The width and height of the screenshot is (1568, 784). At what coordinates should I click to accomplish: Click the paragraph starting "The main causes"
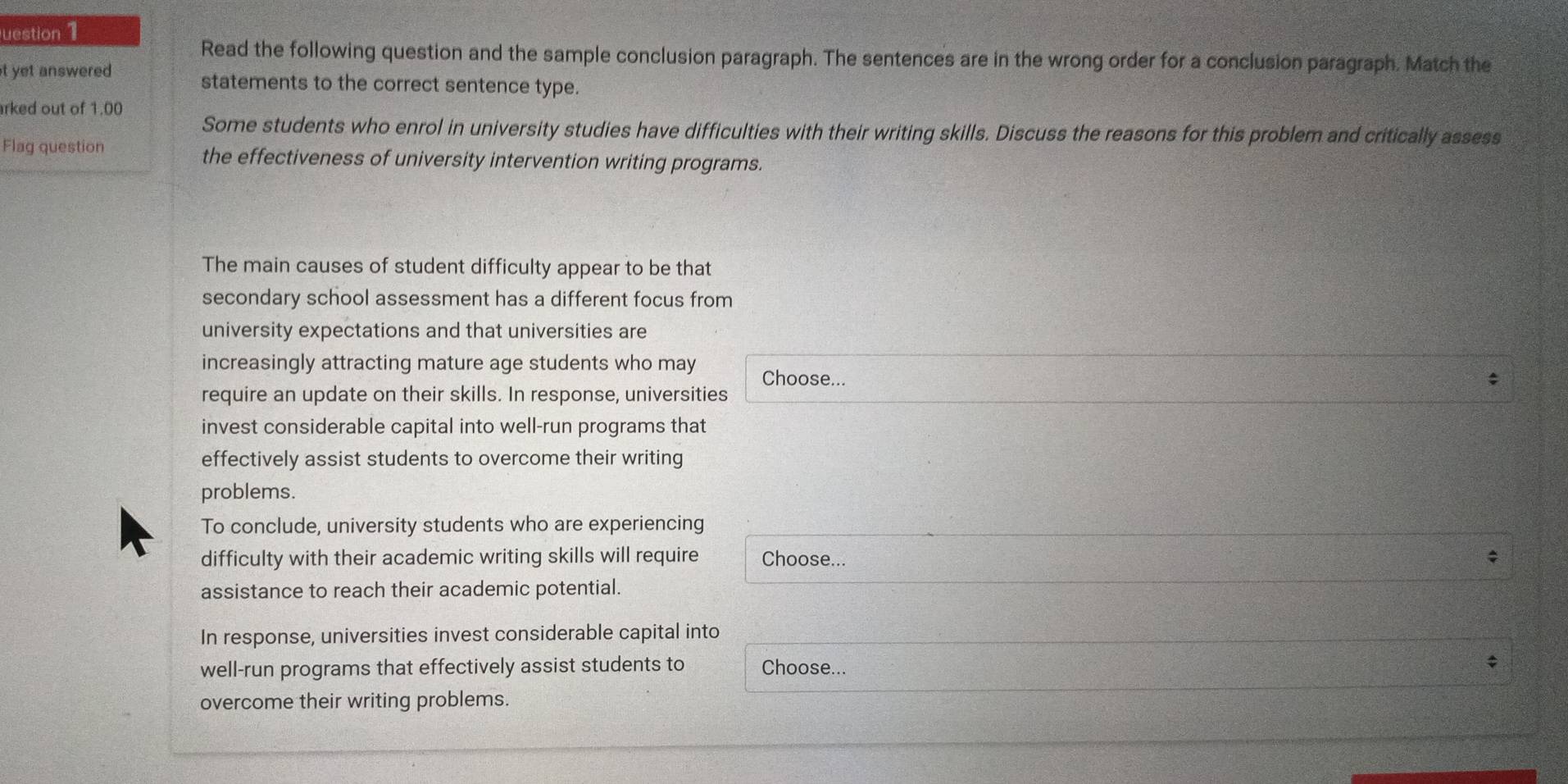[x=466, y=377]
